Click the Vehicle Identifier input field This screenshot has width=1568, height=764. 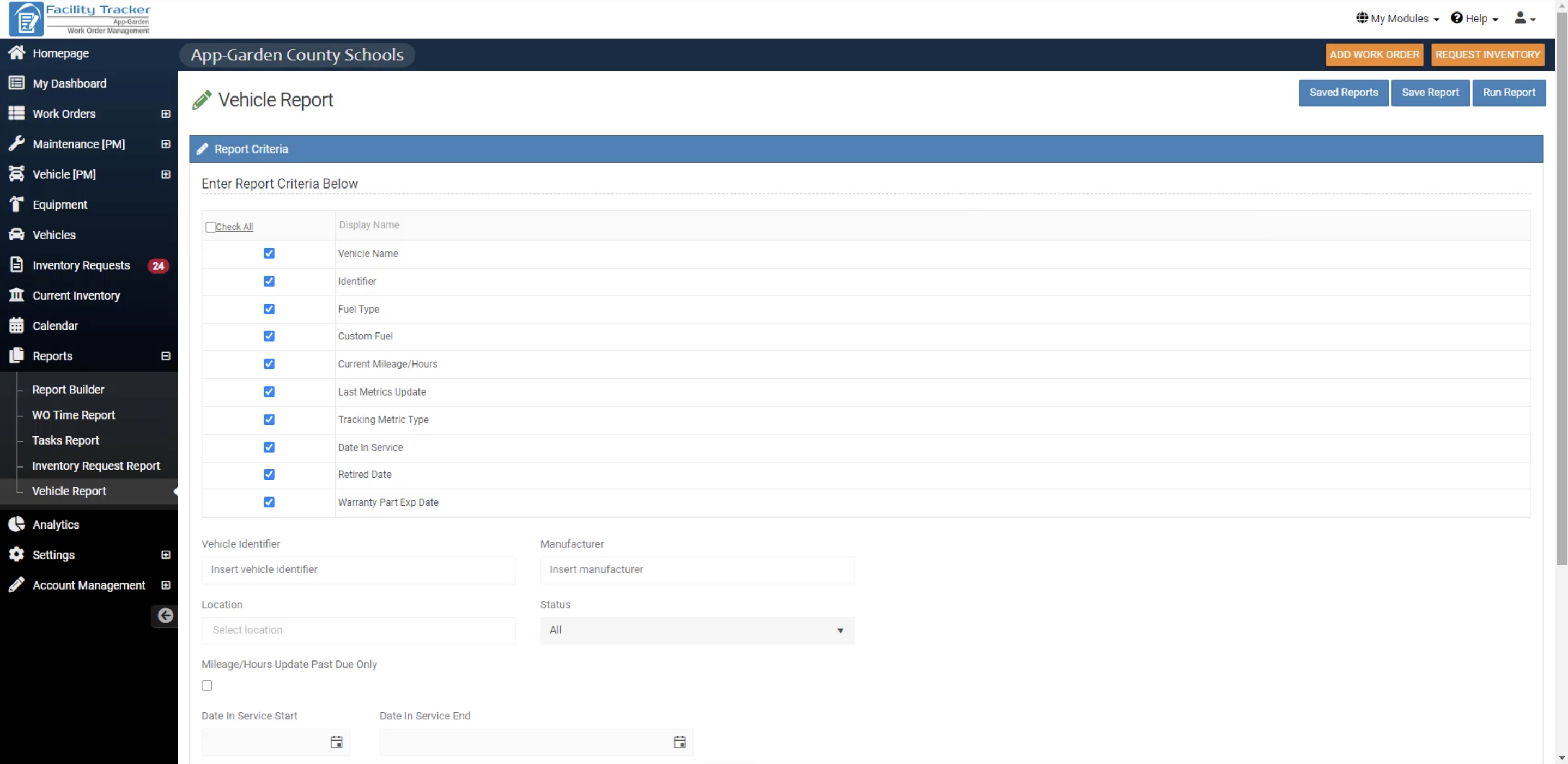click(358, 570)
